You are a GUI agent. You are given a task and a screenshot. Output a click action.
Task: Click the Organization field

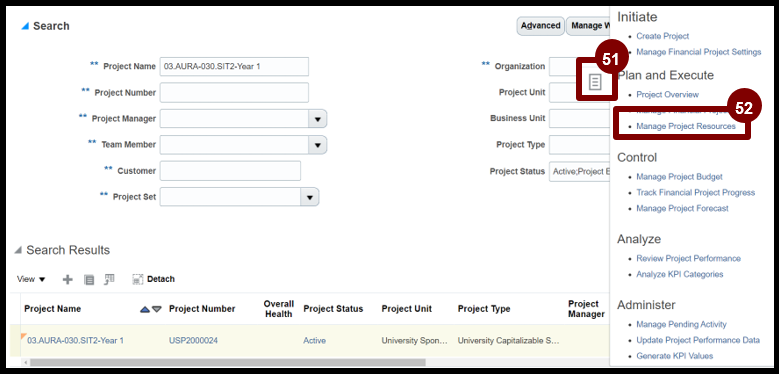click(x=564, y=67)
